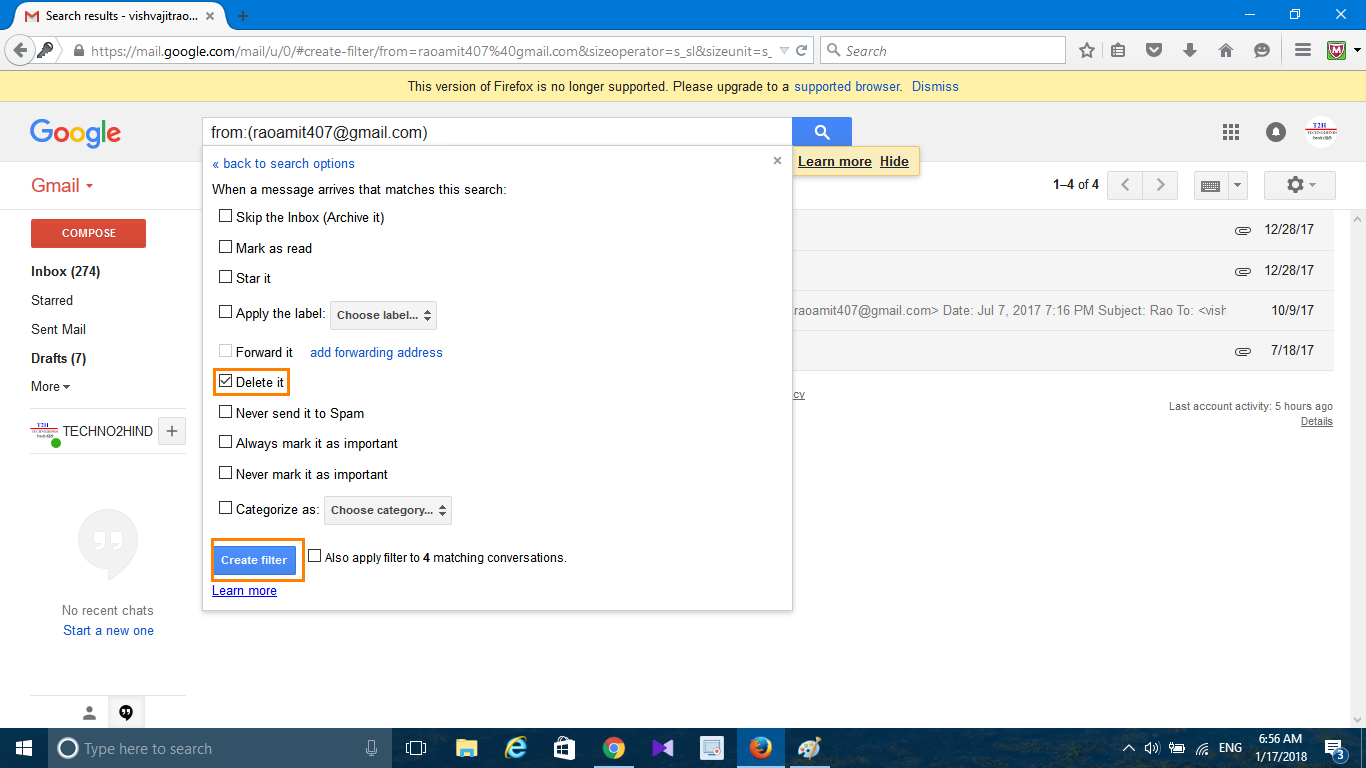The height and width of the screenshot is (768, 1366).
Task: Open Choose category dropdown
Action: (388, 510)
